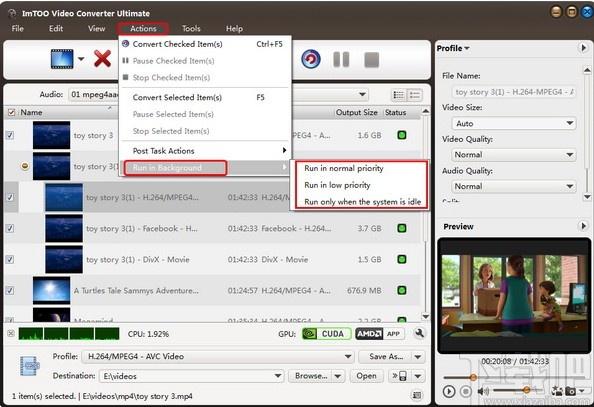Viewport: 594px width, 407px height.
Task: Open the Destination path dropdown
Action: (278, 376)
